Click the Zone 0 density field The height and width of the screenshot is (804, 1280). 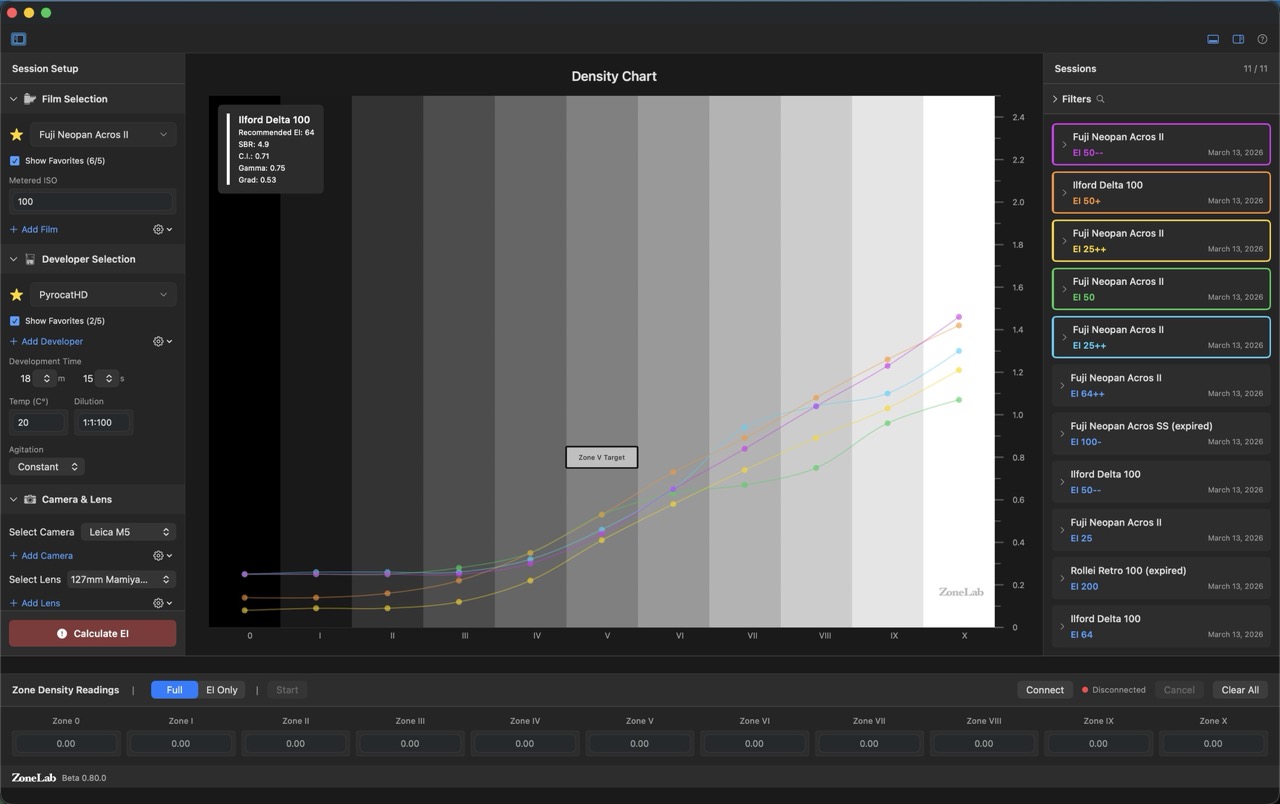pos(66,743)
